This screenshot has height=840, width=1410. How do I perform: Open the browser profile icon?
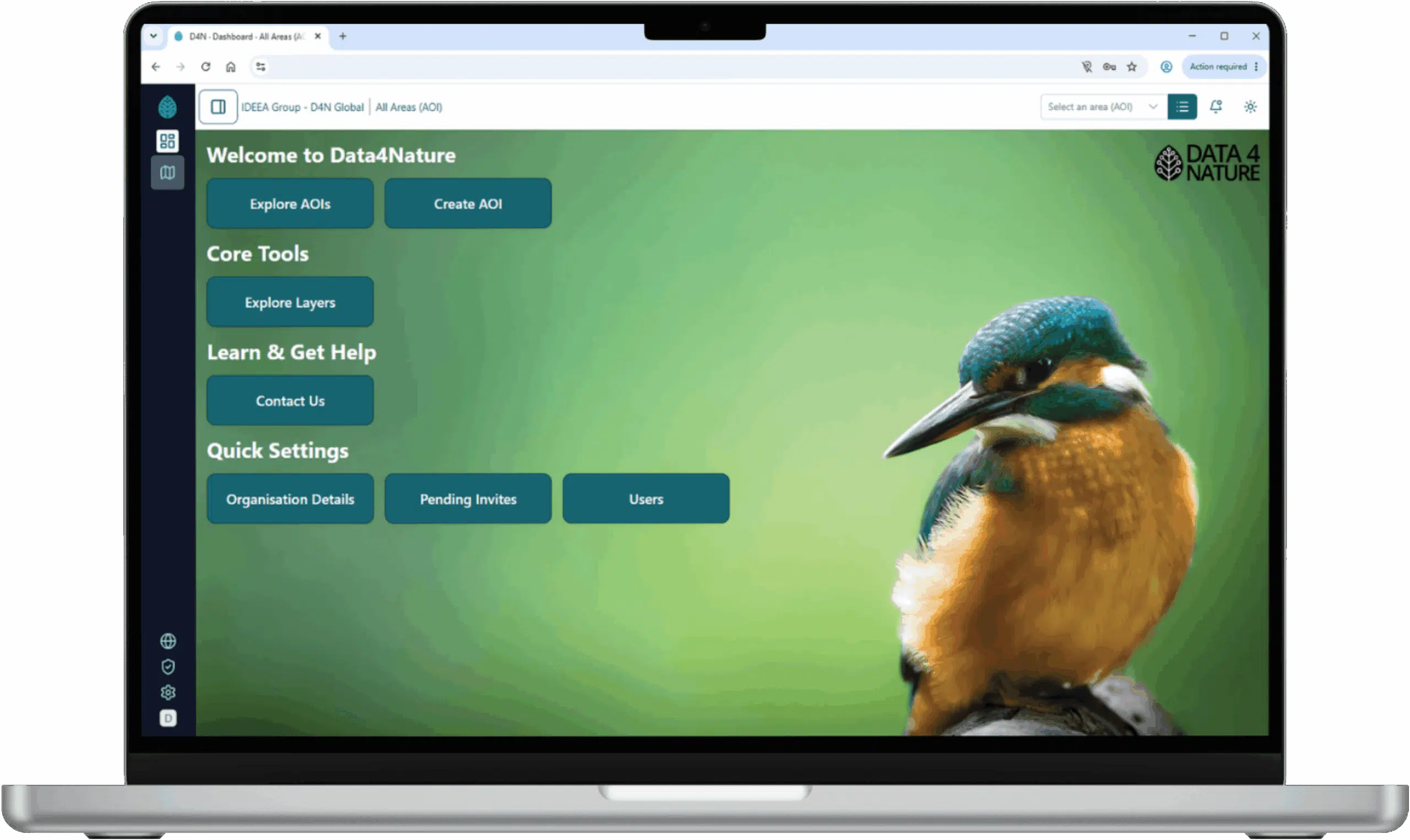click(x=1166, y=67)
